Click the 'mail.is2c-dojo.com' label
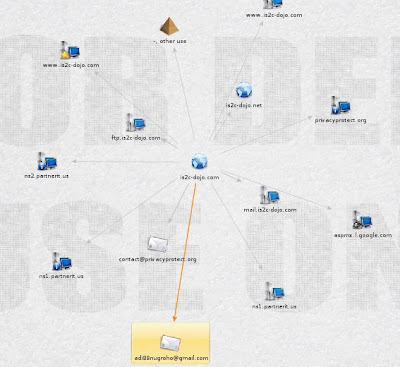Image resolution: width=400 pixels, height=367 pixels. pos(270,210)
